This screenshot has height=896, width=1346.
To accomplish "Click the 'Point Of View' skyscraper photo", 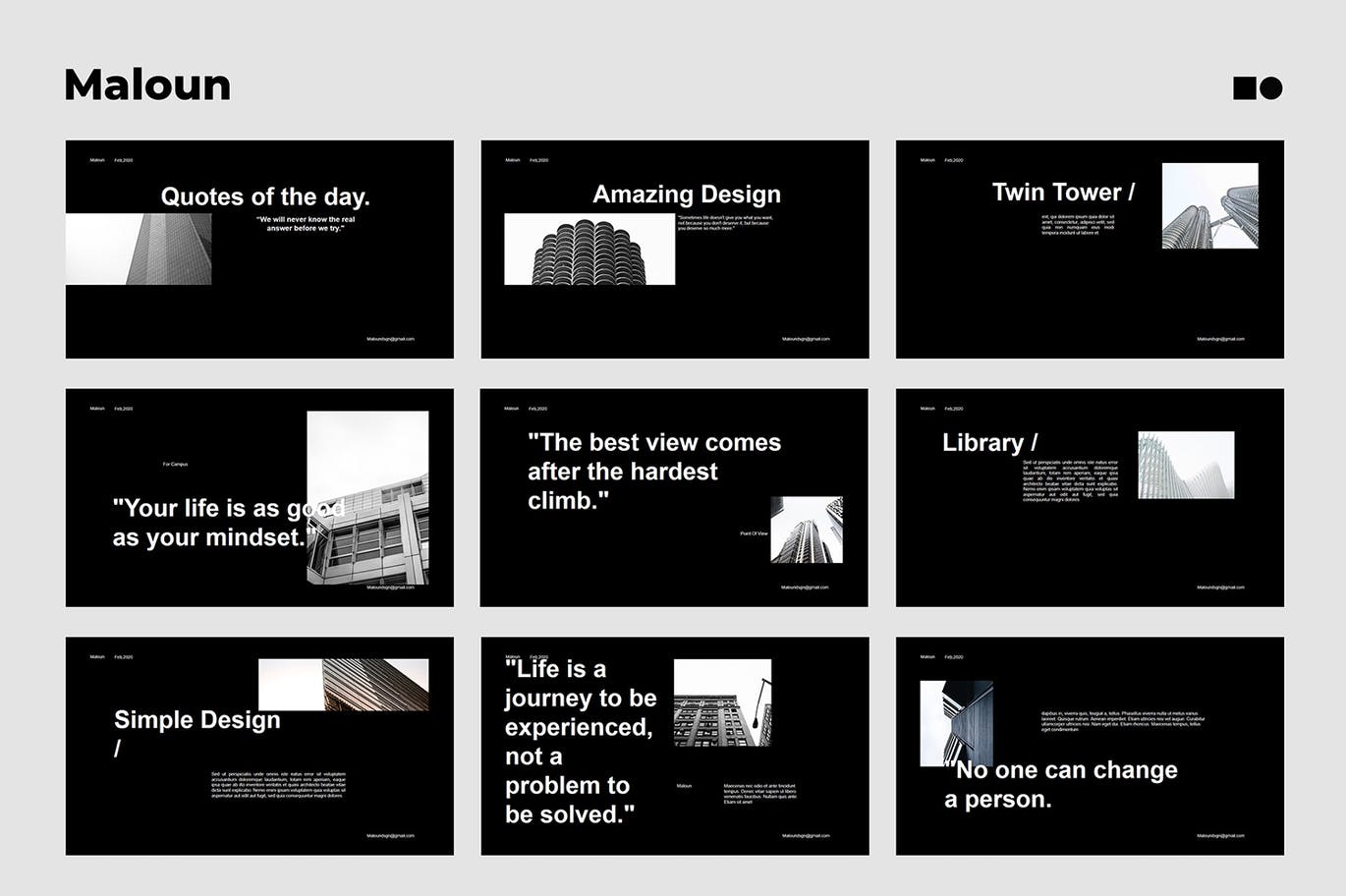I will (806, 530).
